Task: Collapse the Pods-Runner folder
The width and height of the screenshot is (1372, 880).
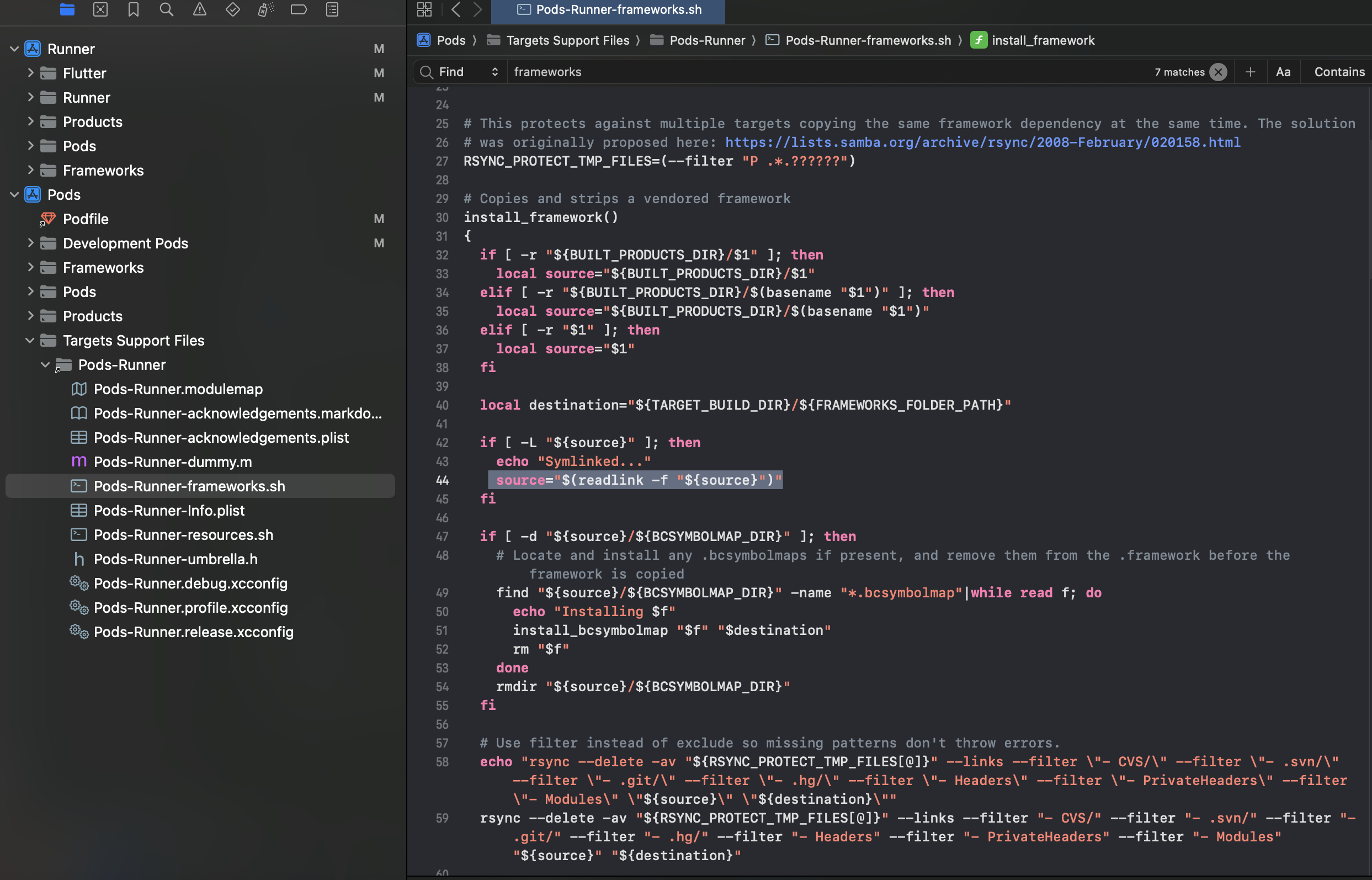Action: 46,364
